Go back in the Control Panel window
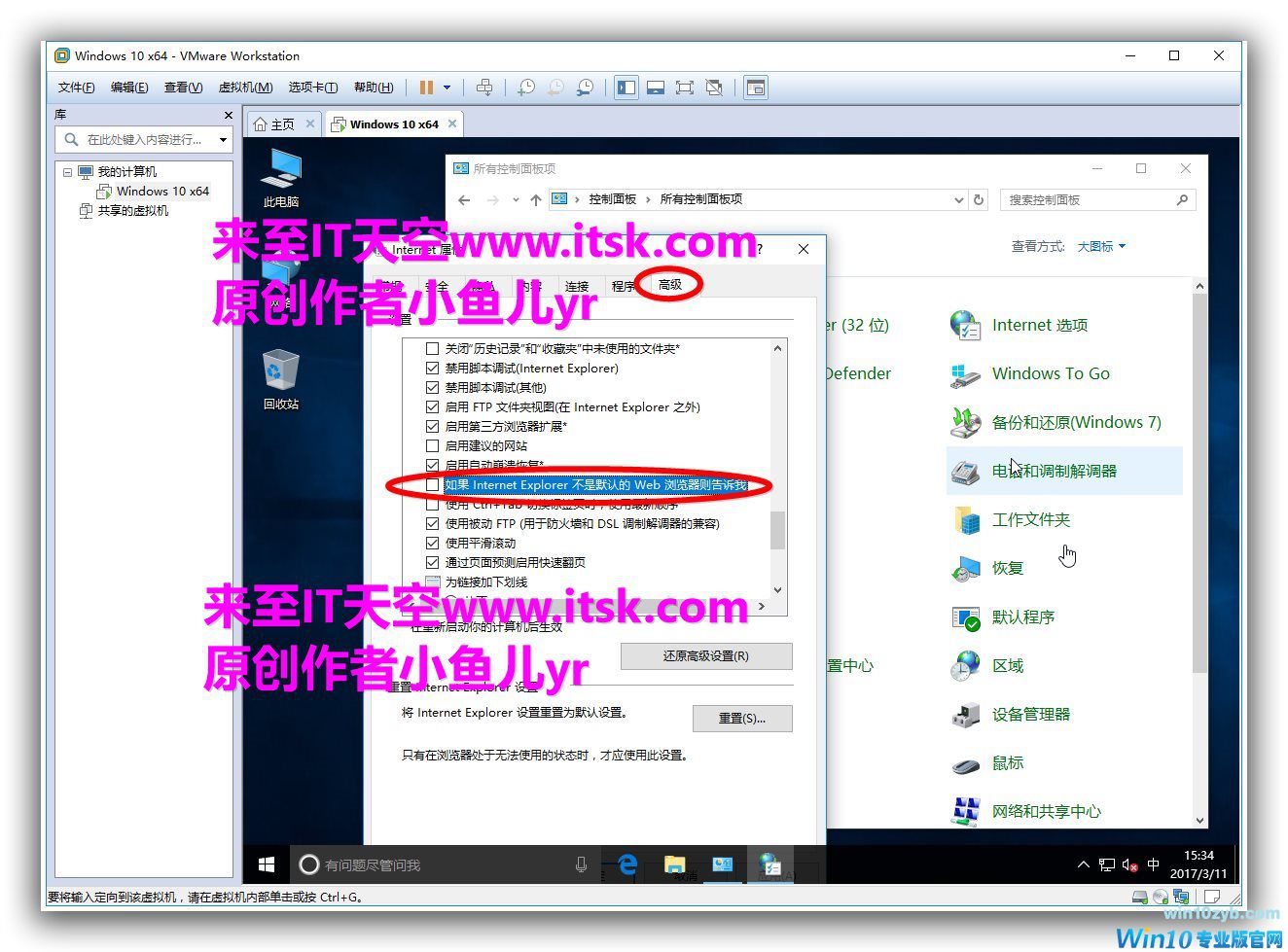 [x=464, y=199]
